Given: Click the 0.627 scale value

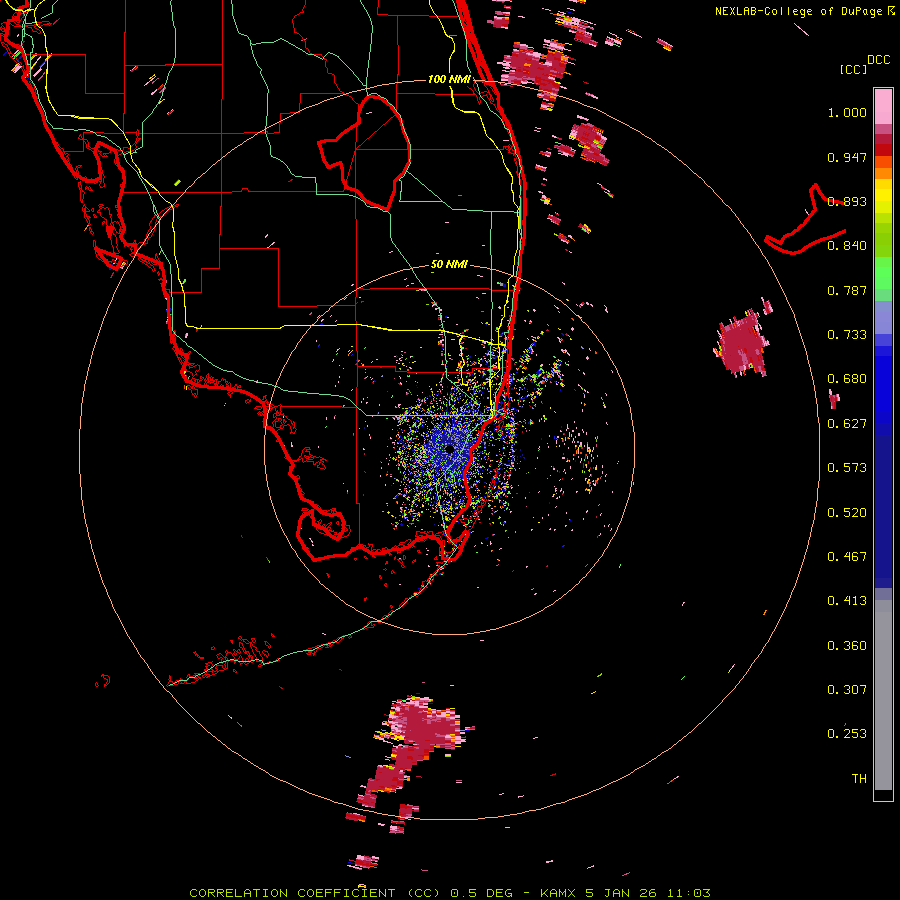Looking at the screenshot, I should coord(847,424).
